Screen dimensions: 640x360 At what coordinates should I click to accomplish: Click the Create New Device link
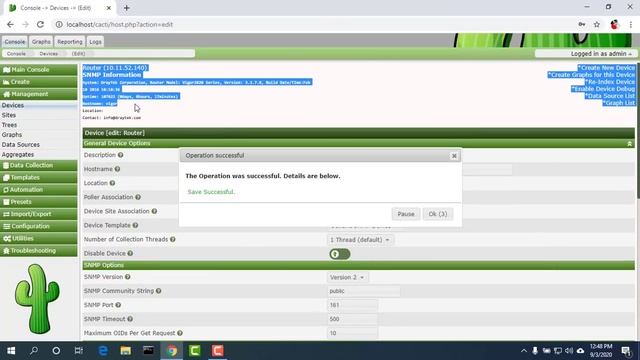point(606,68)
